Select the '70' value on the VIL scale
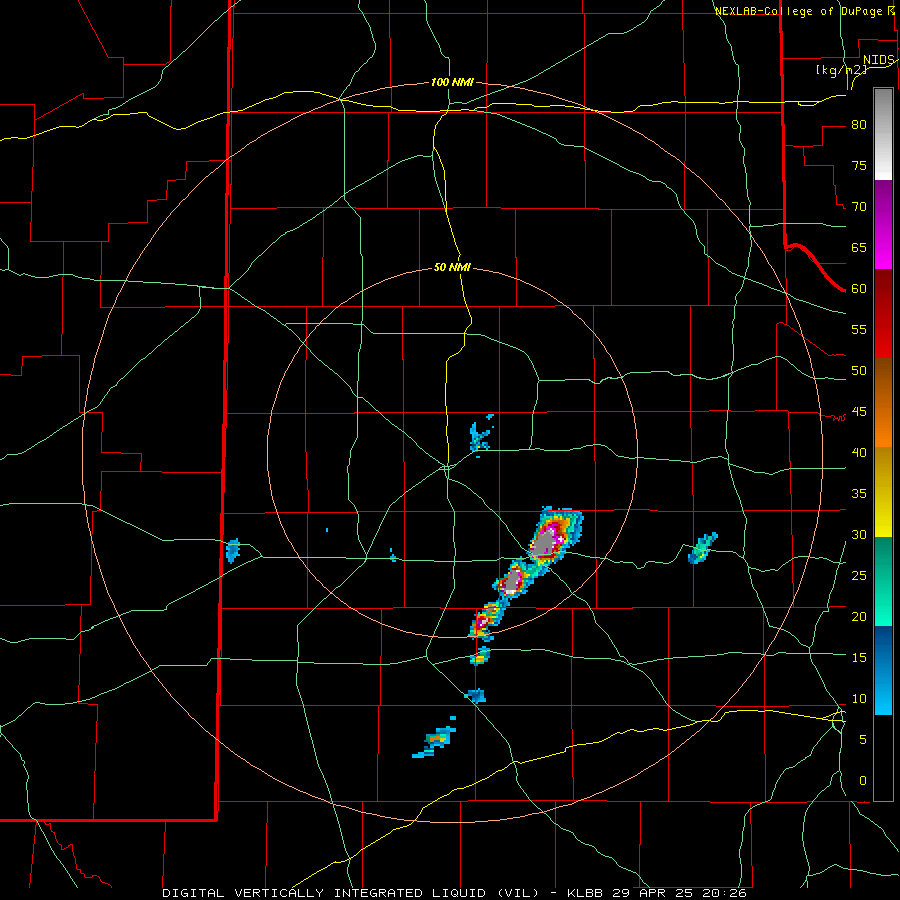900x900 pixels. click(859, 207)
